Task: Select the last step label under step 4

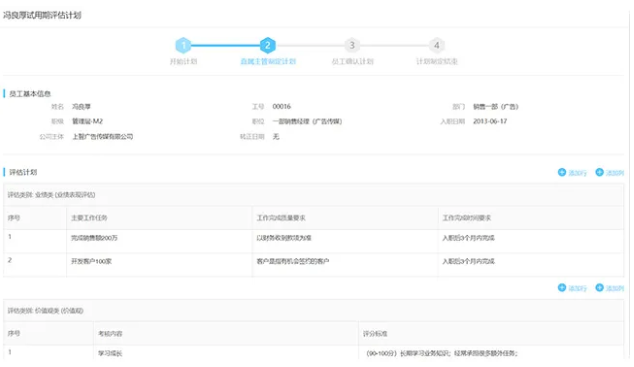Action: coord(437,61)
